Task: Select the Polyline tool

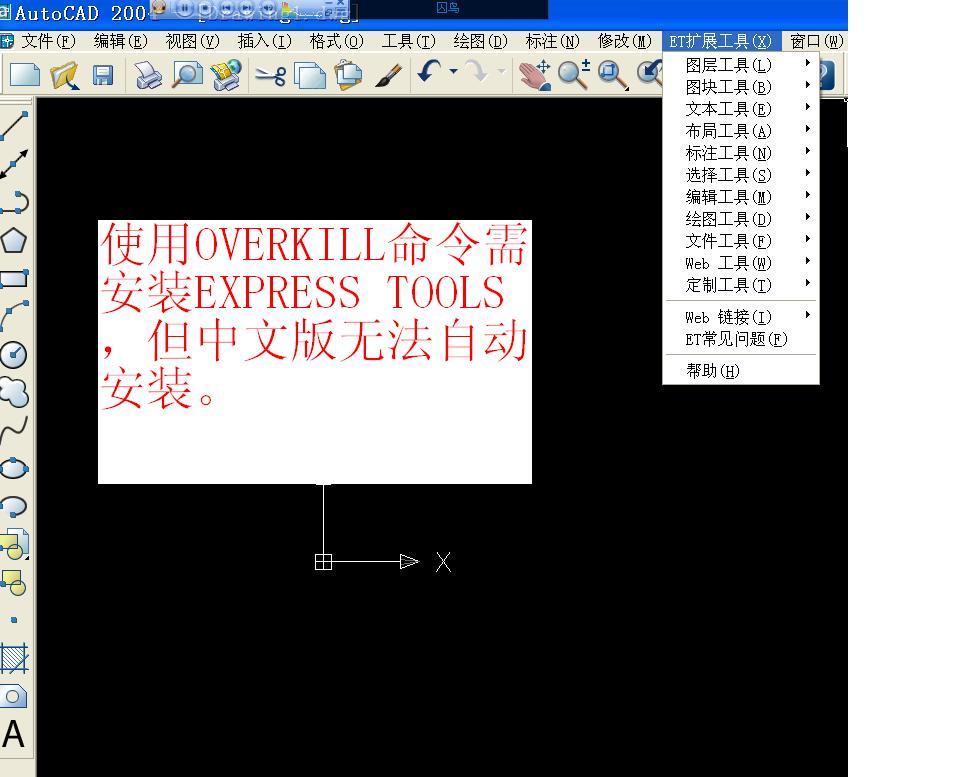Action: tap(14, 203)
